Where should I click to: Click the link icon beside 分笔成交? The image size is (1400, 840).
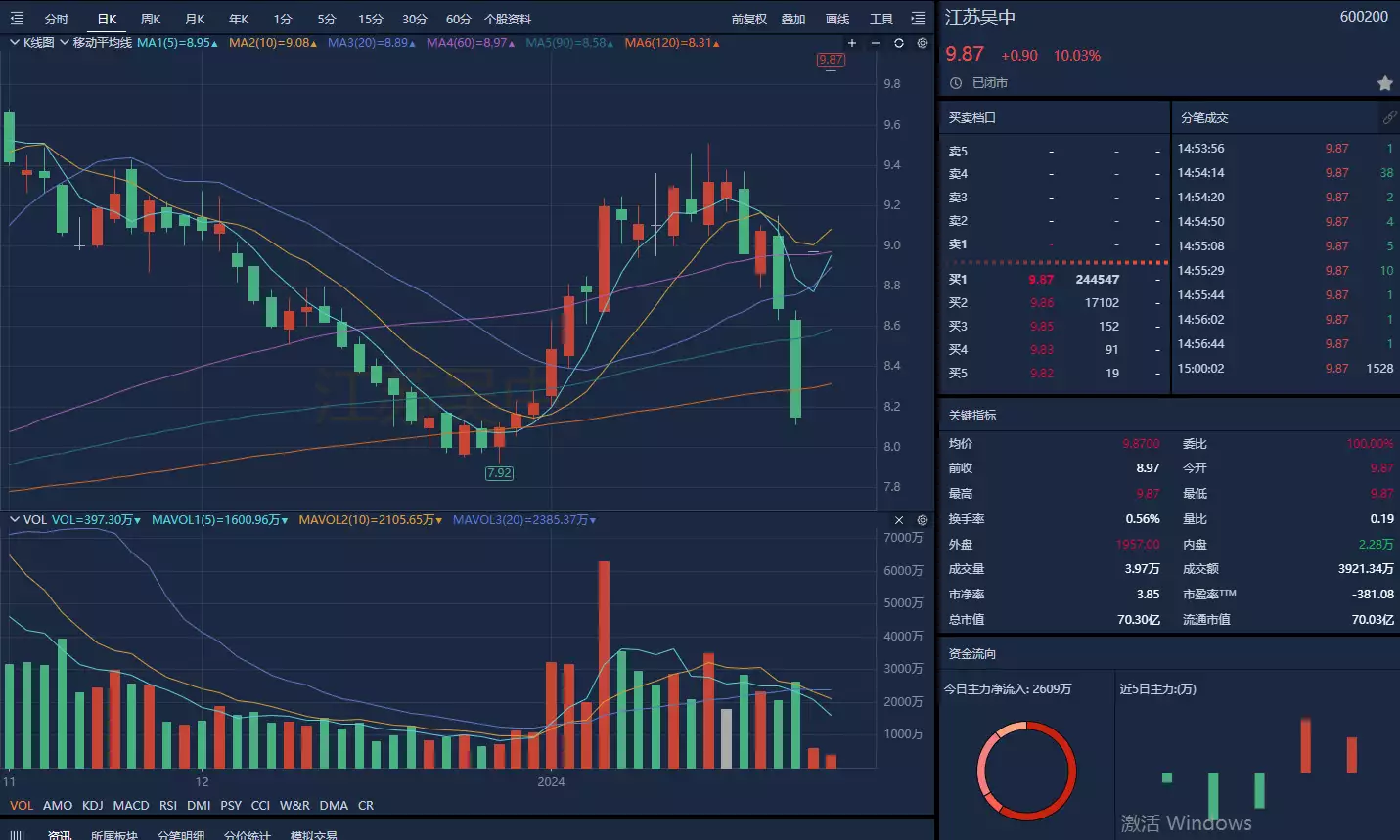click(x=1389, y=117)
